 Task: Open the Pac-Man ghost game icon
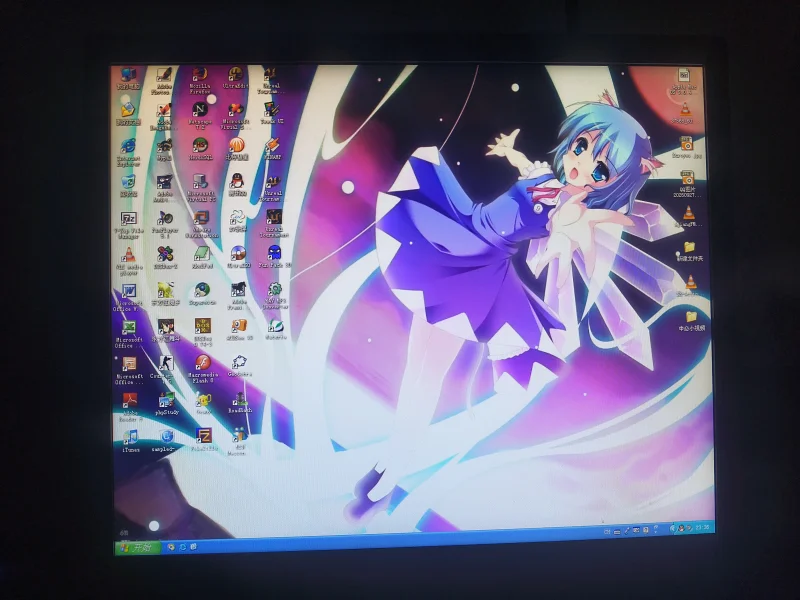(274, 257)
